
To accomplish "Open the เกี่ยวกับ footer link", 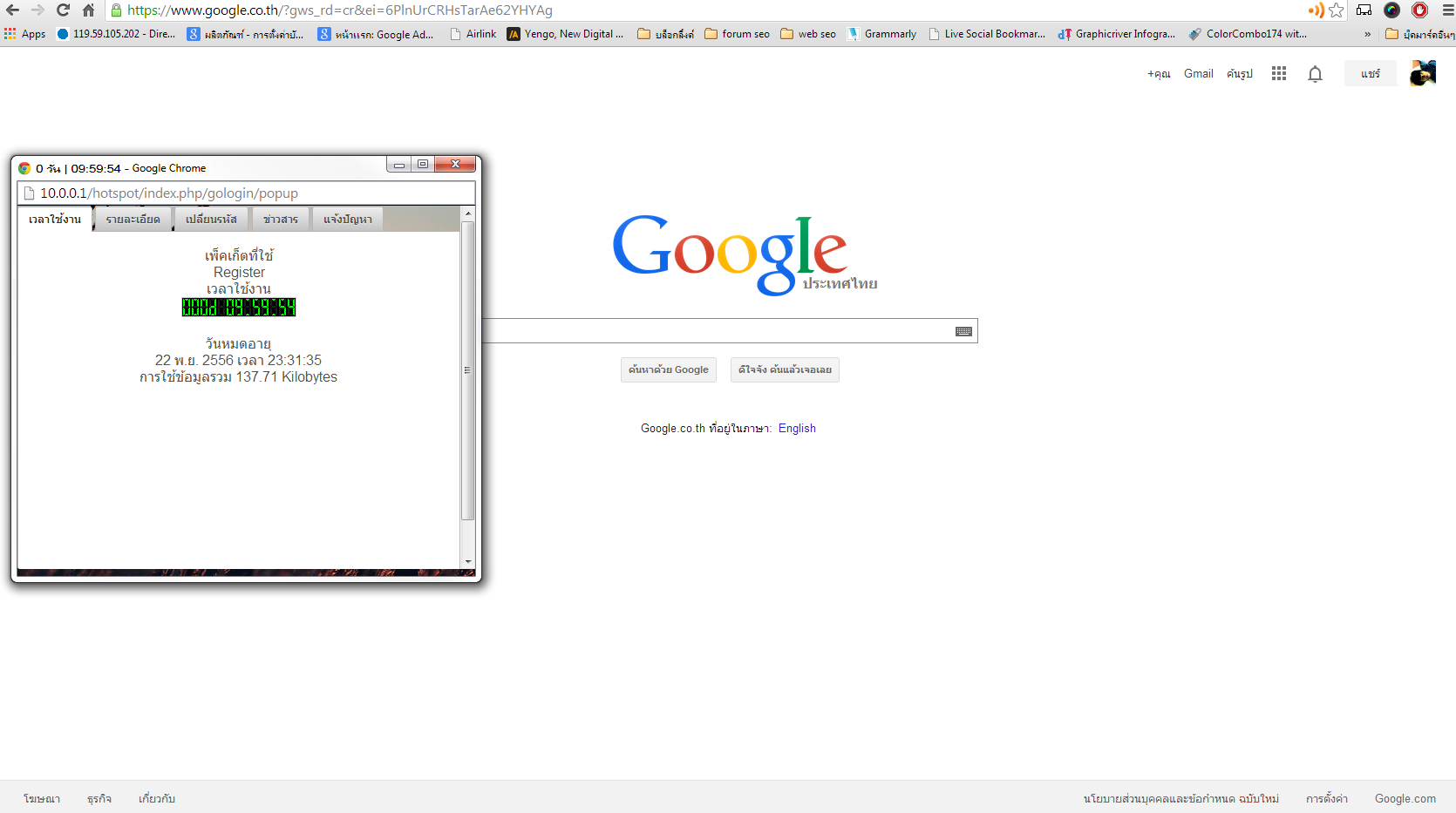I will point(157,798).
